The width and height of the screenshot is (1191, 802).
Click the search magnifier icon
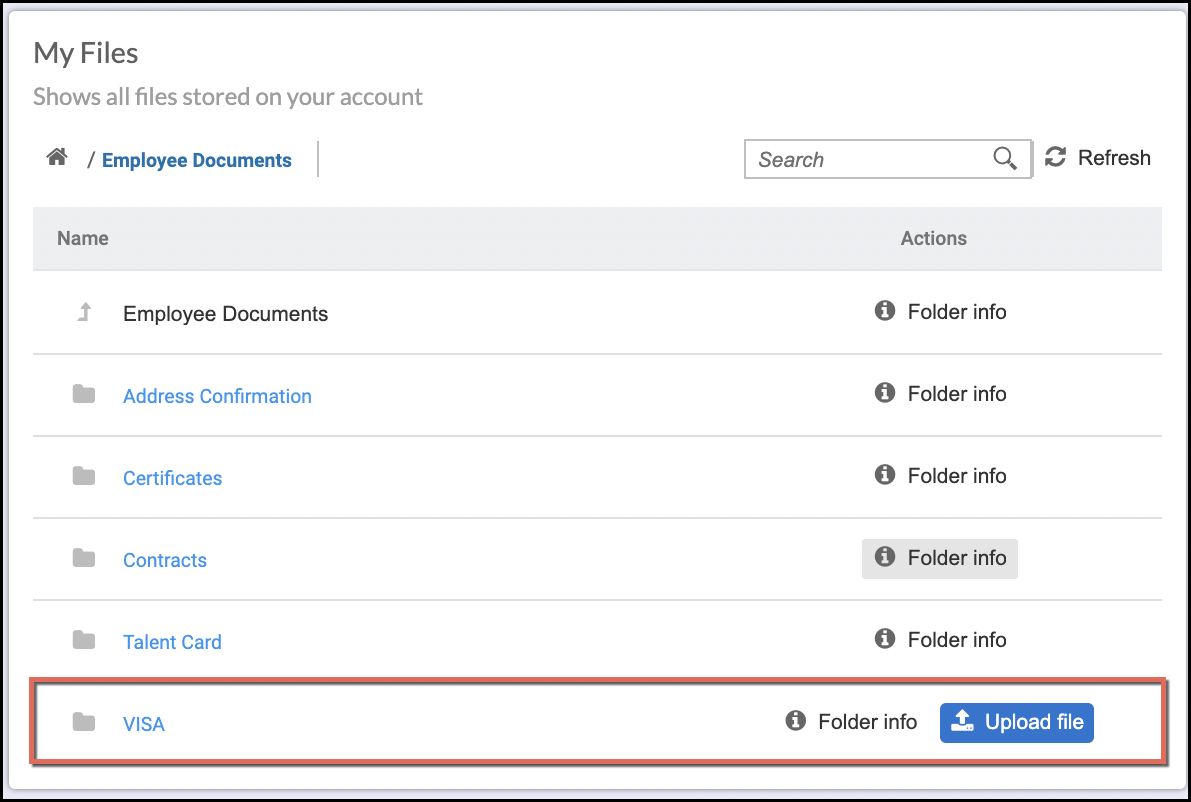[1004, 159]
